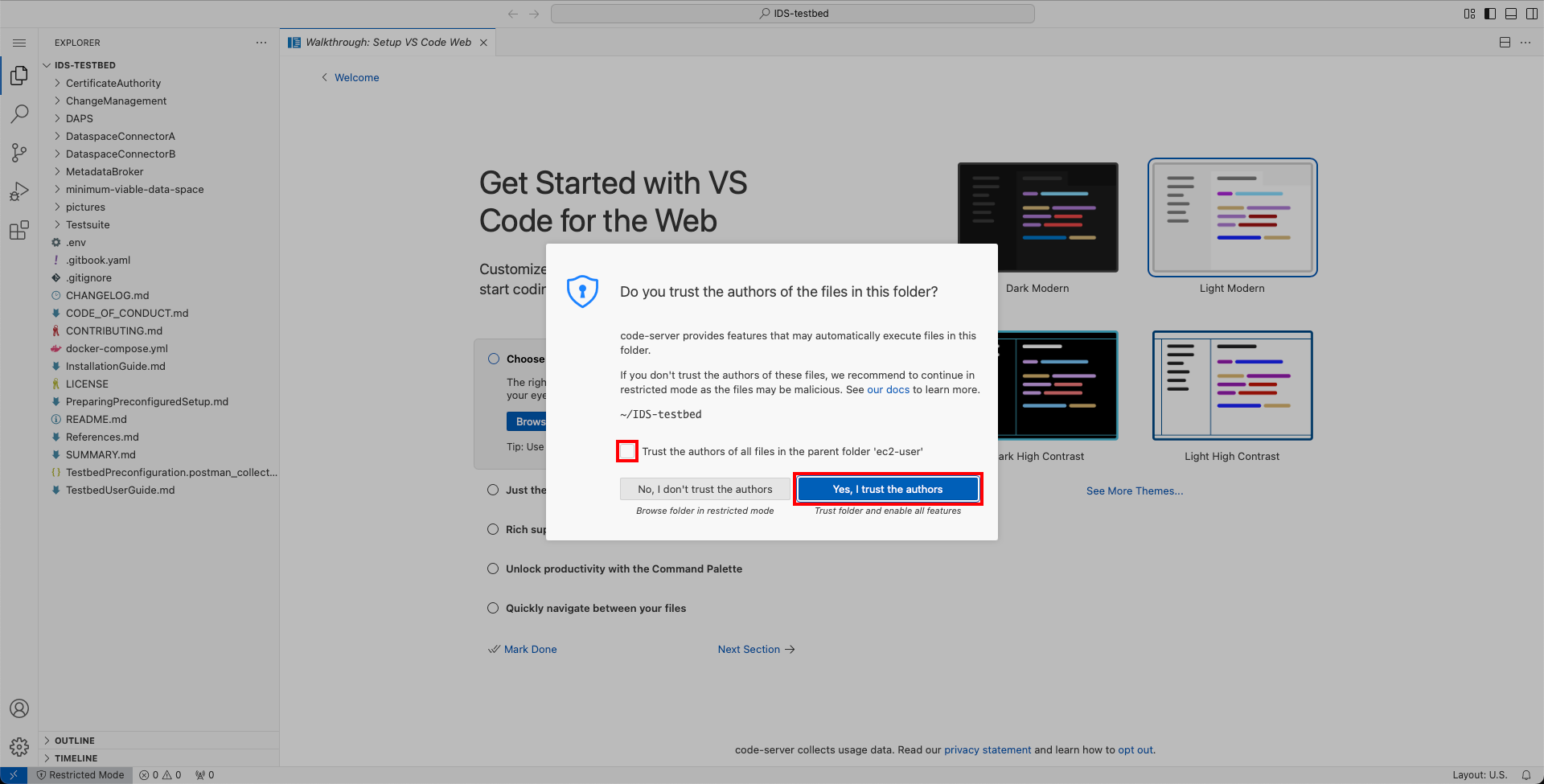The height and width of the screenshot is (784, 1544).
Task: Select the Walkthrough: Setup VS Code Web tab
Action: (x=388, y=43)
